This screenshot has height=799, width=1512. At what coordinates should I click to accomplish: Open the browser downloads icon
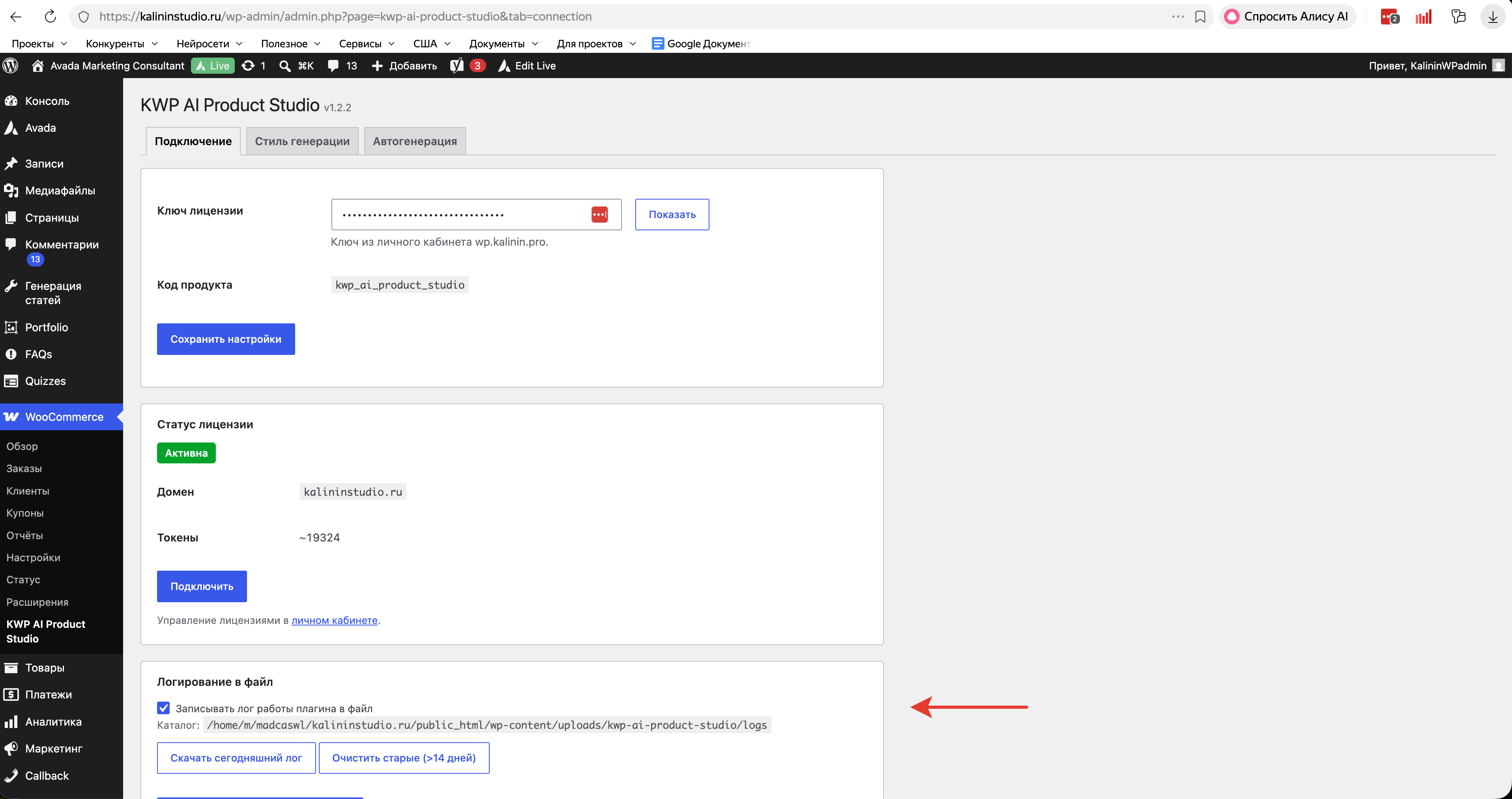point(1493,17)
